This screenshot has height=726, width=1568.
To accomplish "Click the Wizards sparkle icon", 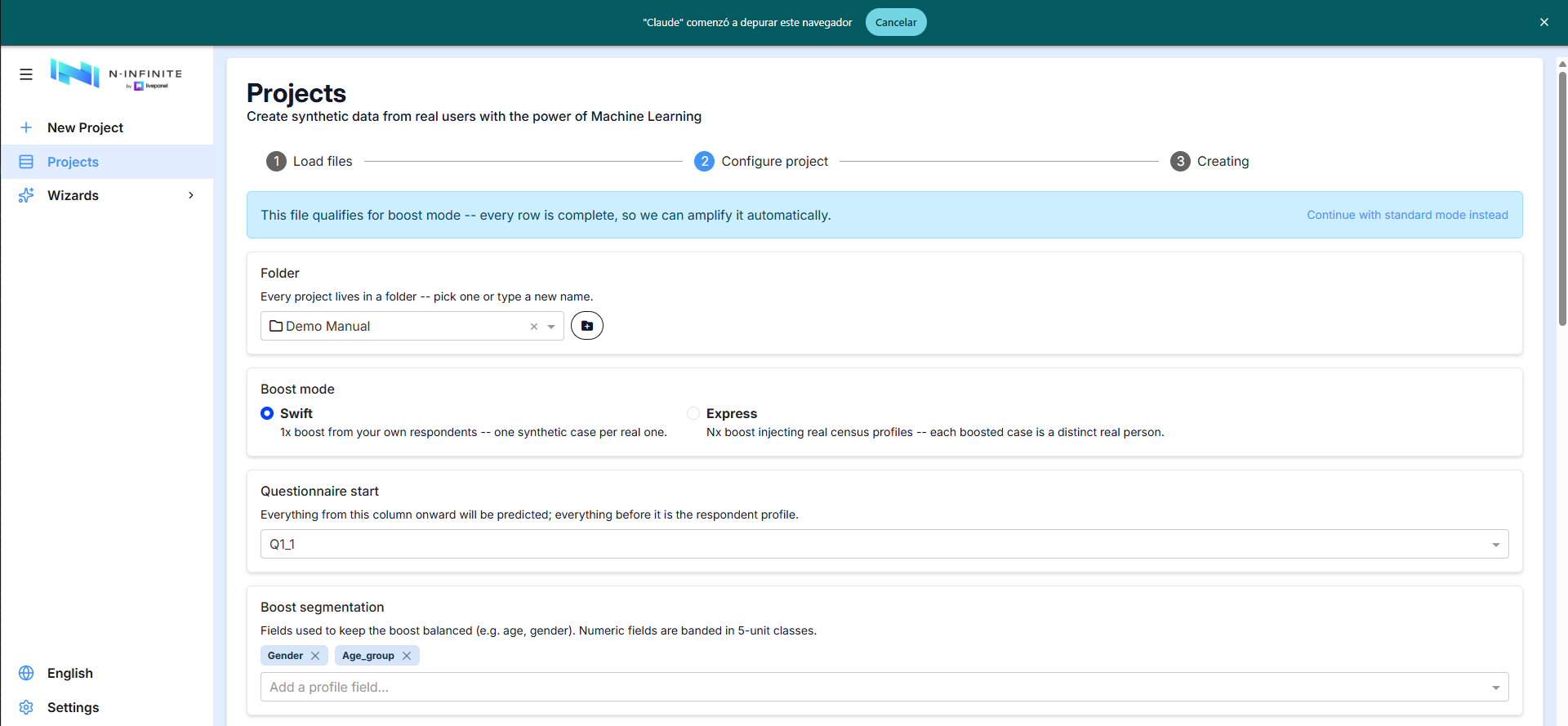I will pyautogui.click(x=26, y=195).
